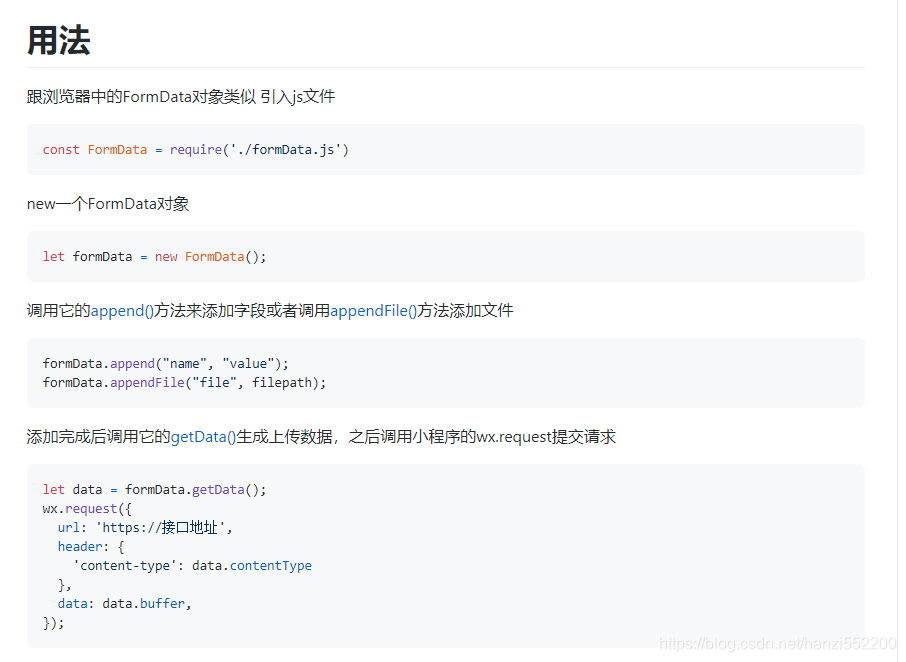Click the 'header: {' code line

coord(91,546)
